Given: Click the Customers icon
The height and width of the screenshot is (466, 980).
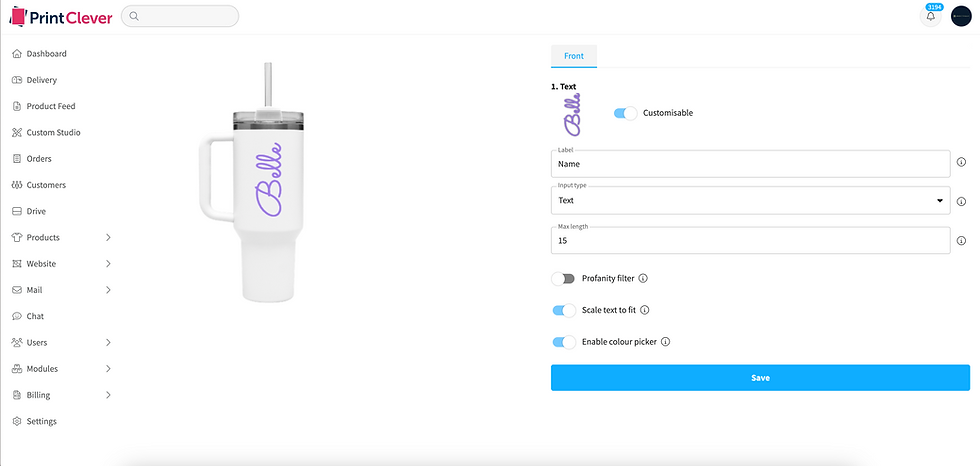Looking at the screenshot, I should click(x=17, y=185).
